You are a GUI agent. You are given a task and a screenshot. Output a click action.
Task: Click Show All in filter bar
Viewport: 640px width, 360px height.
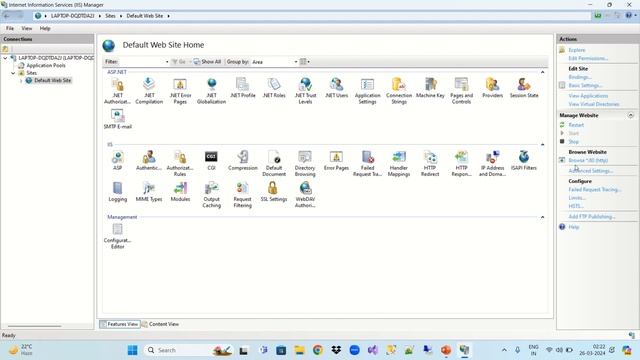[x=207, y=62]
